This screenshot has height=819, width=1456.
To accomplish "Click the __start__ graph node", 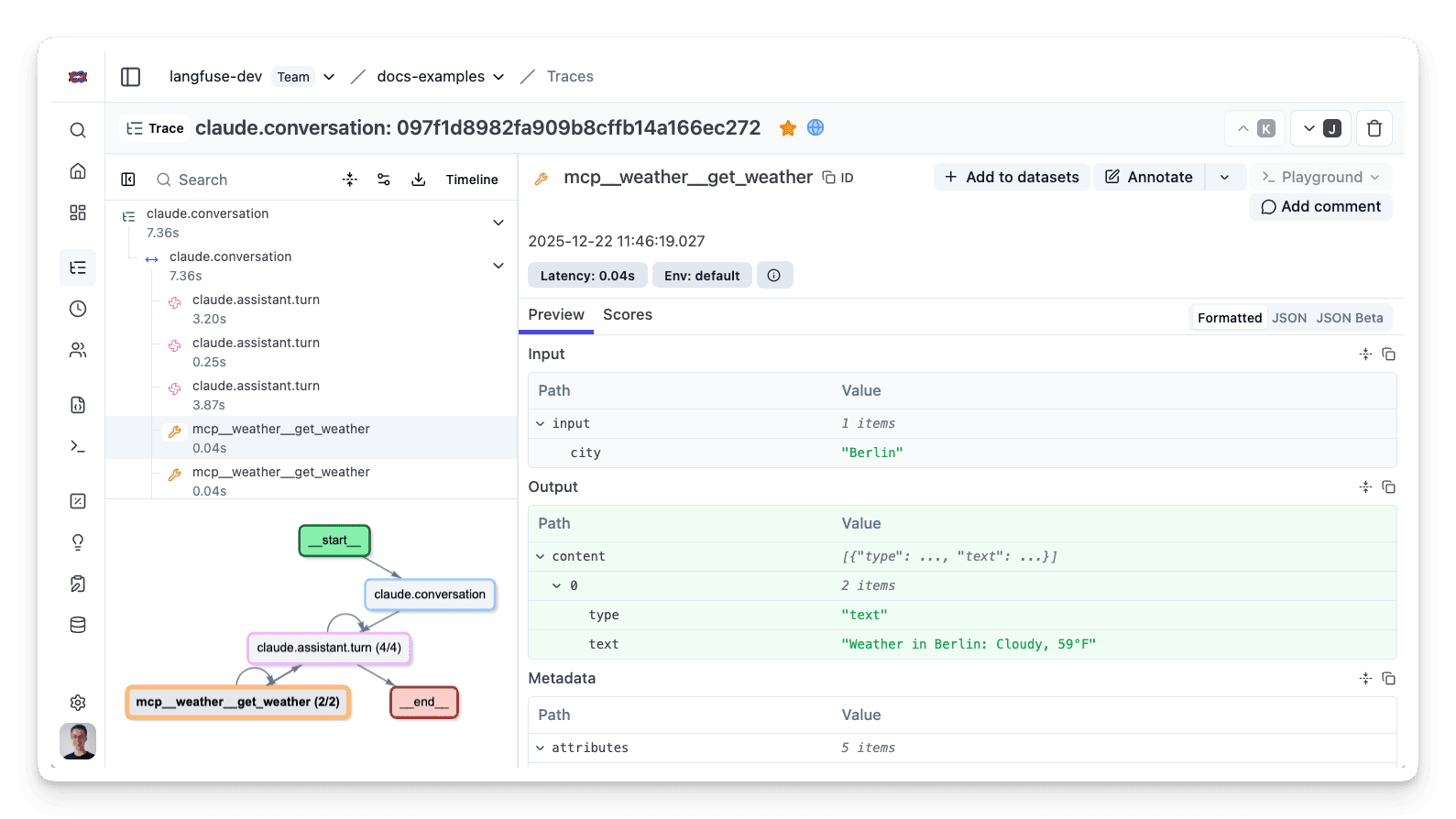I will pyautogui.click(x=334, y=541).
